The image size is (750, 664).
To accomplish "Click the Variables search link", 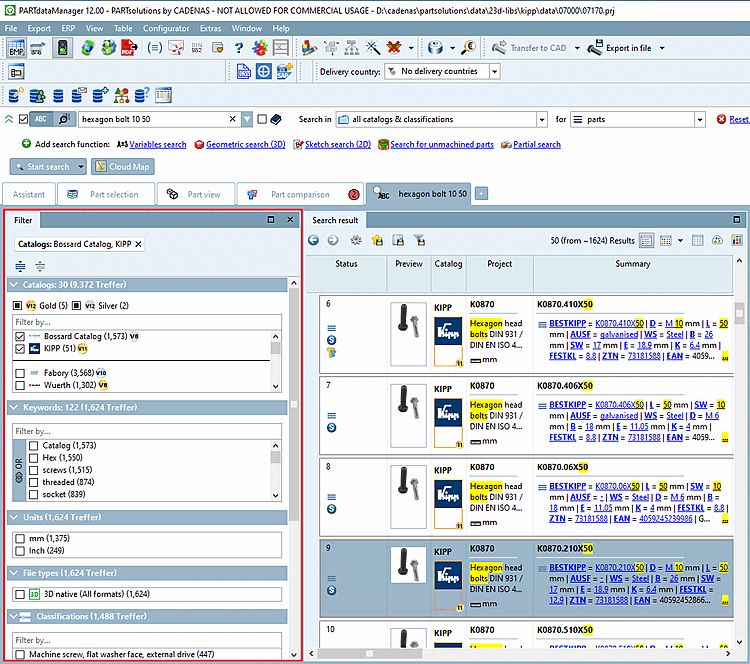I will point(158,144).
